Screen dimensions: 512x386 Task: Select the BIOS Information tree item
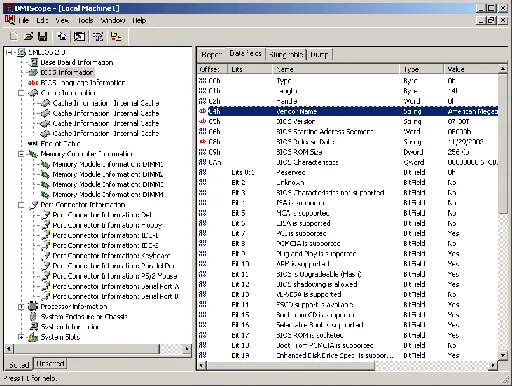click(67, 72)
